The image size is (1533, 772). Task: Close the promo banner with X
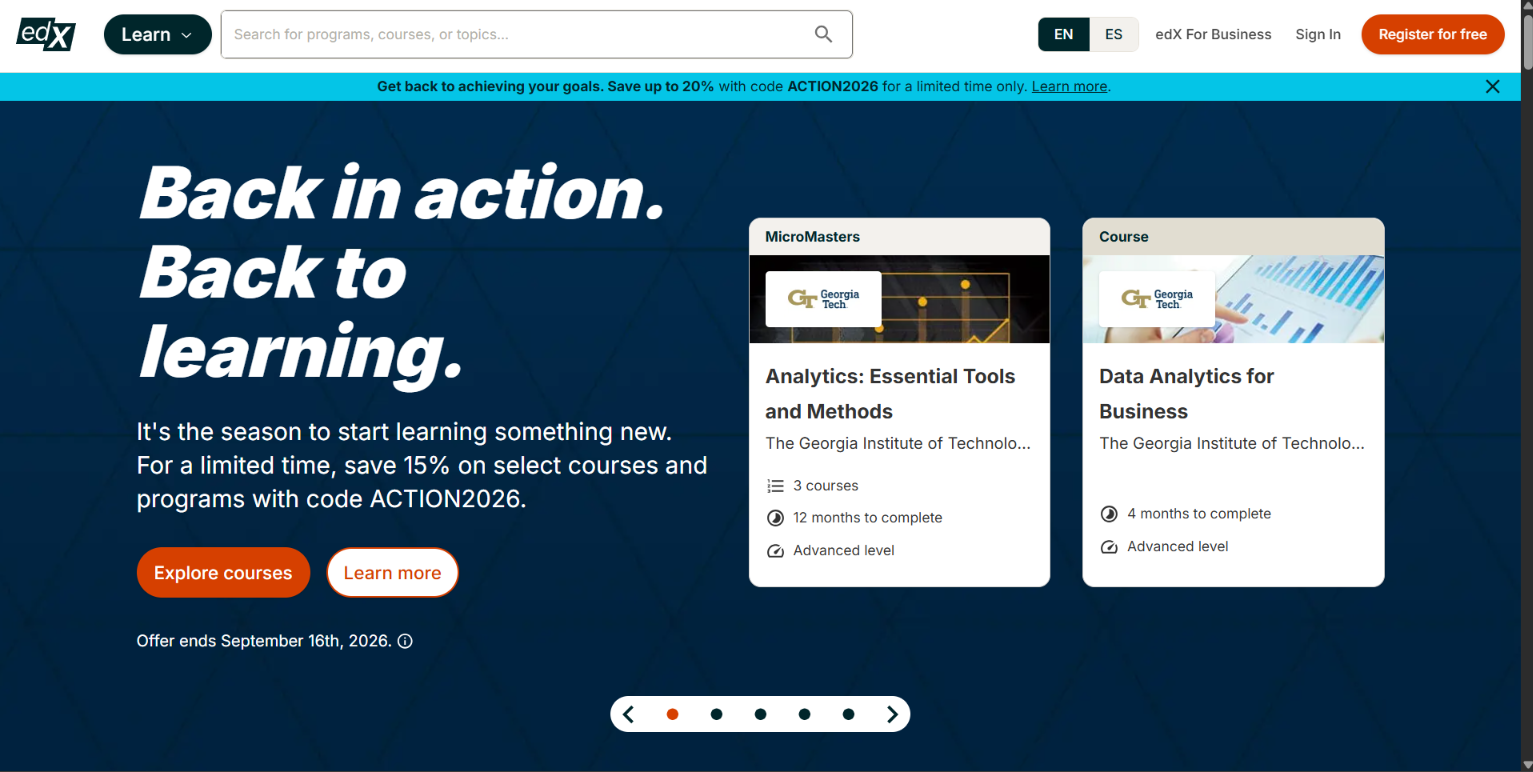click(x=1492, y=87)
